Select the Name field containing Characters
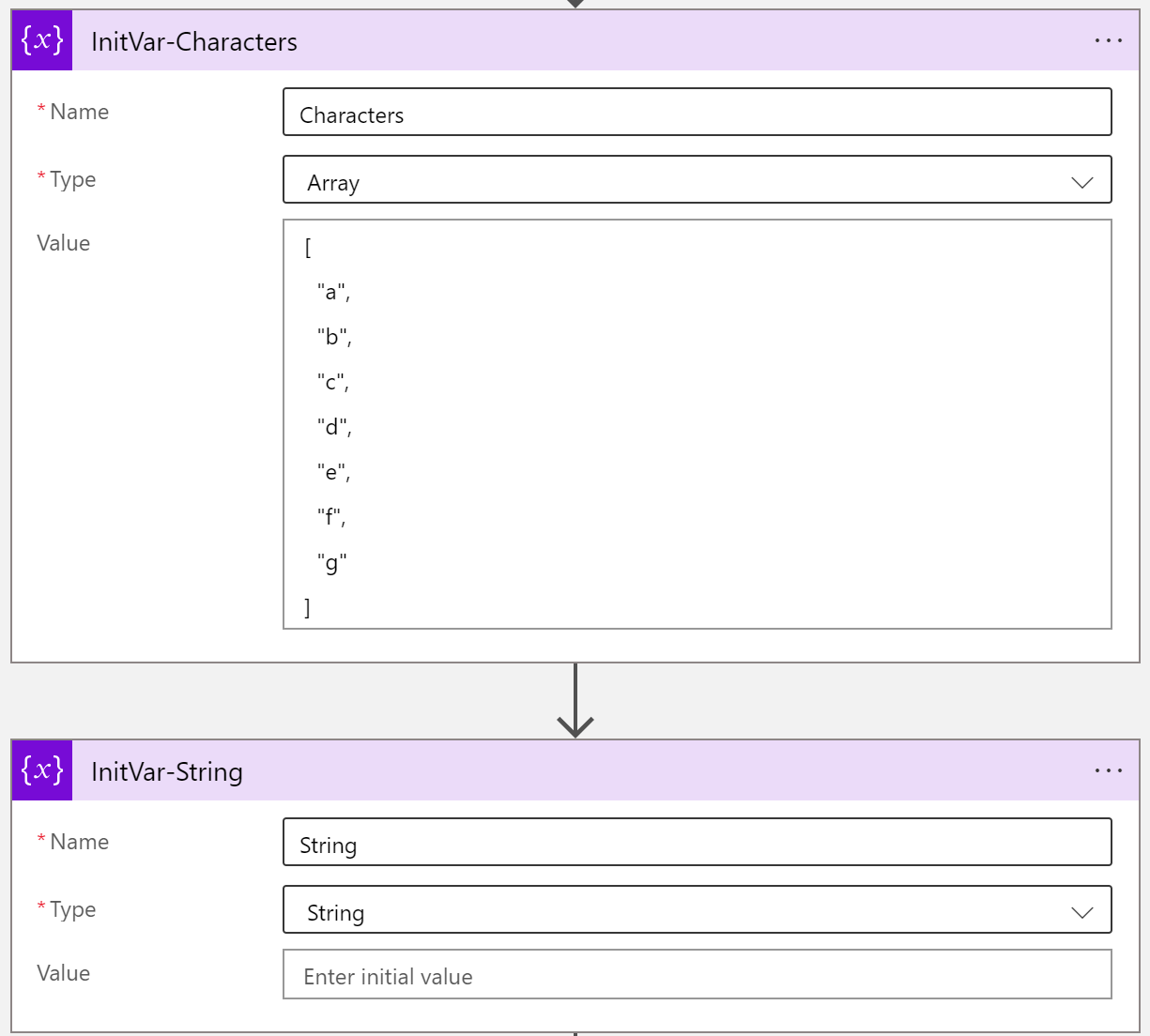Image resolution: width=1150 pixels, height=1036 pixels. click(697, 112)
